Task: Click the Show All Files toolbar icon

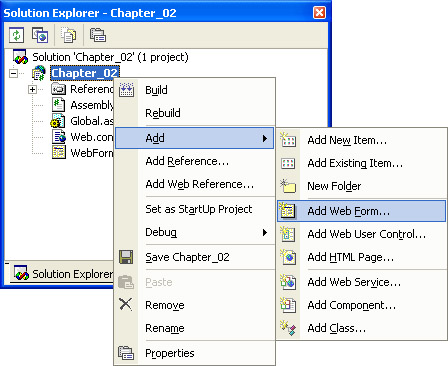Action: click(69, 35)
